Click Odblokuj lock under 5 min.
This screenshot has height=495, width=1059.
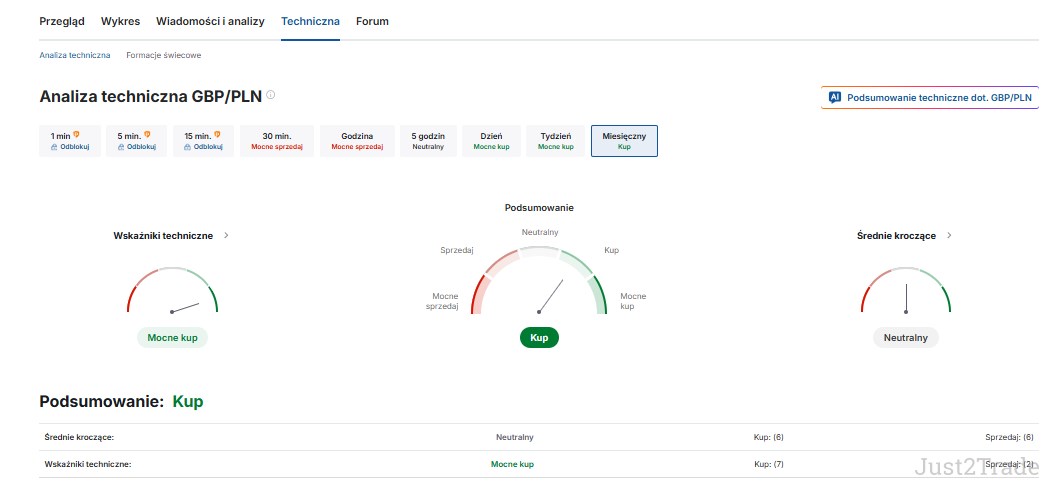(x=136, y=147)
